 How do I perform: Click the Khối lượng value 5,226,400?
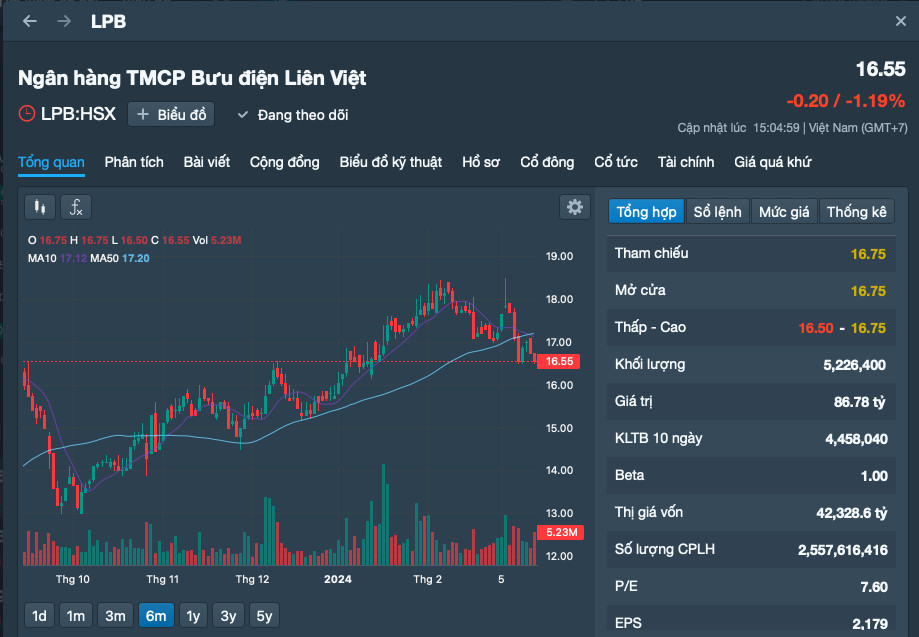(854, 365)
